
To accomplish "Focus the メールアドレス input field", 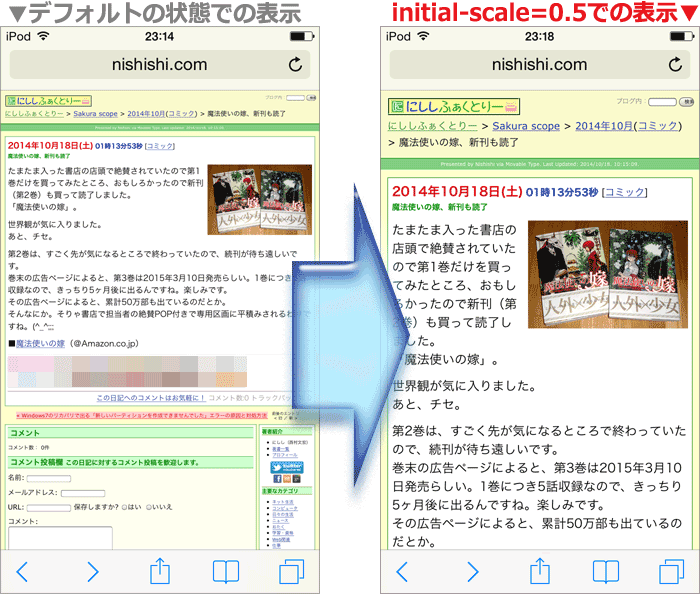I will pyautogui.click(x=83, y=493).
